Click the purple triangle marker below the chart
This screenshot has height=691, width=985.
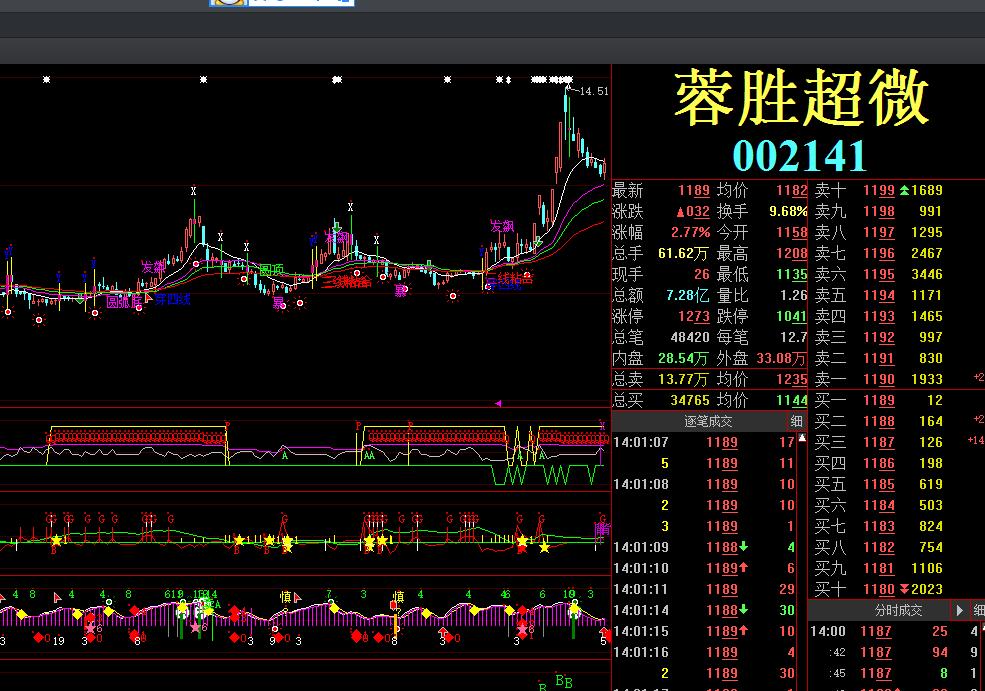point(498,403)
